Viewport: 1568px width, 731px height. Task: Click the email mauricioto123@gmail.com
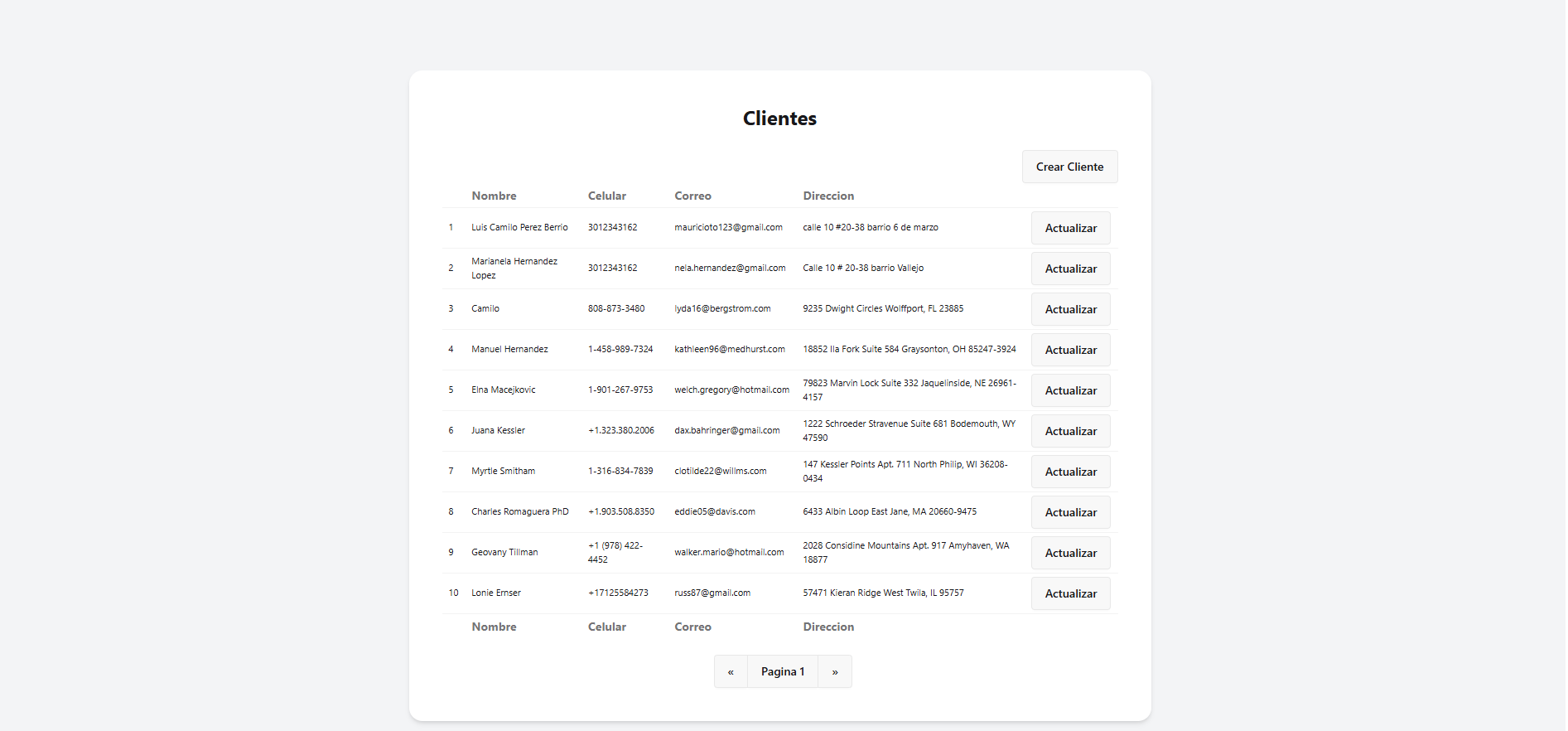[x=728, y=227]
